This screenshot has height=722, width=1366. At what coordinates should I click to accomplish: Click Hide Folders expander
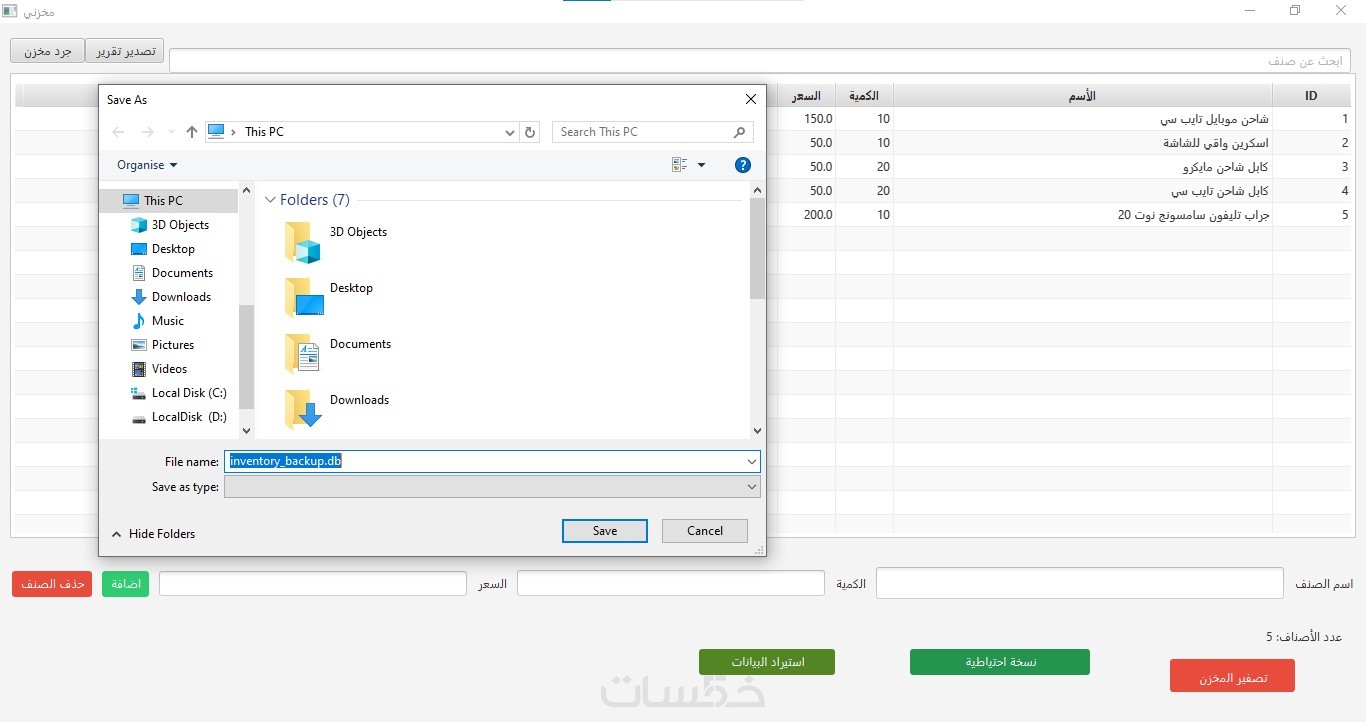(x=153, y=534)
